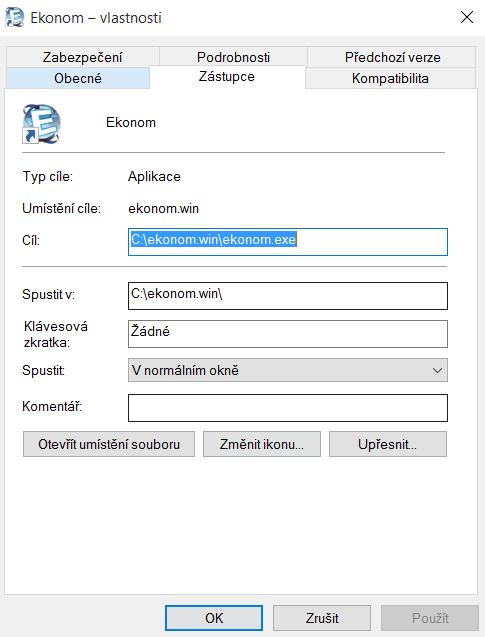
Task: Click the Cíl target path field
Action: pos(288,242)
